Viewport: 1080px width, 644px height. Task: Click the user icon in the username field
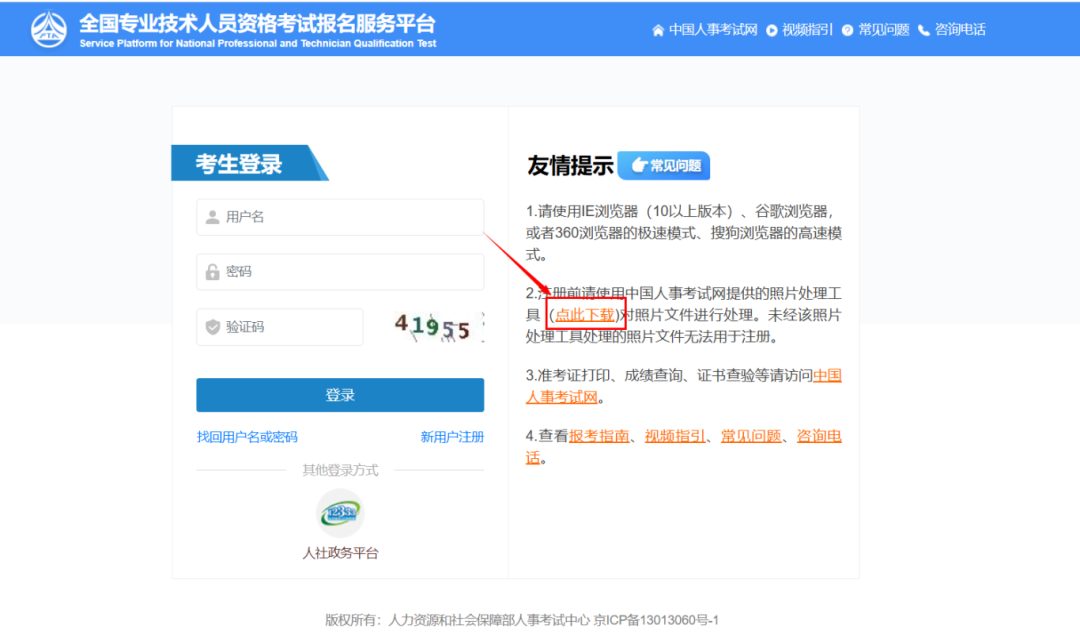point(211,216)
